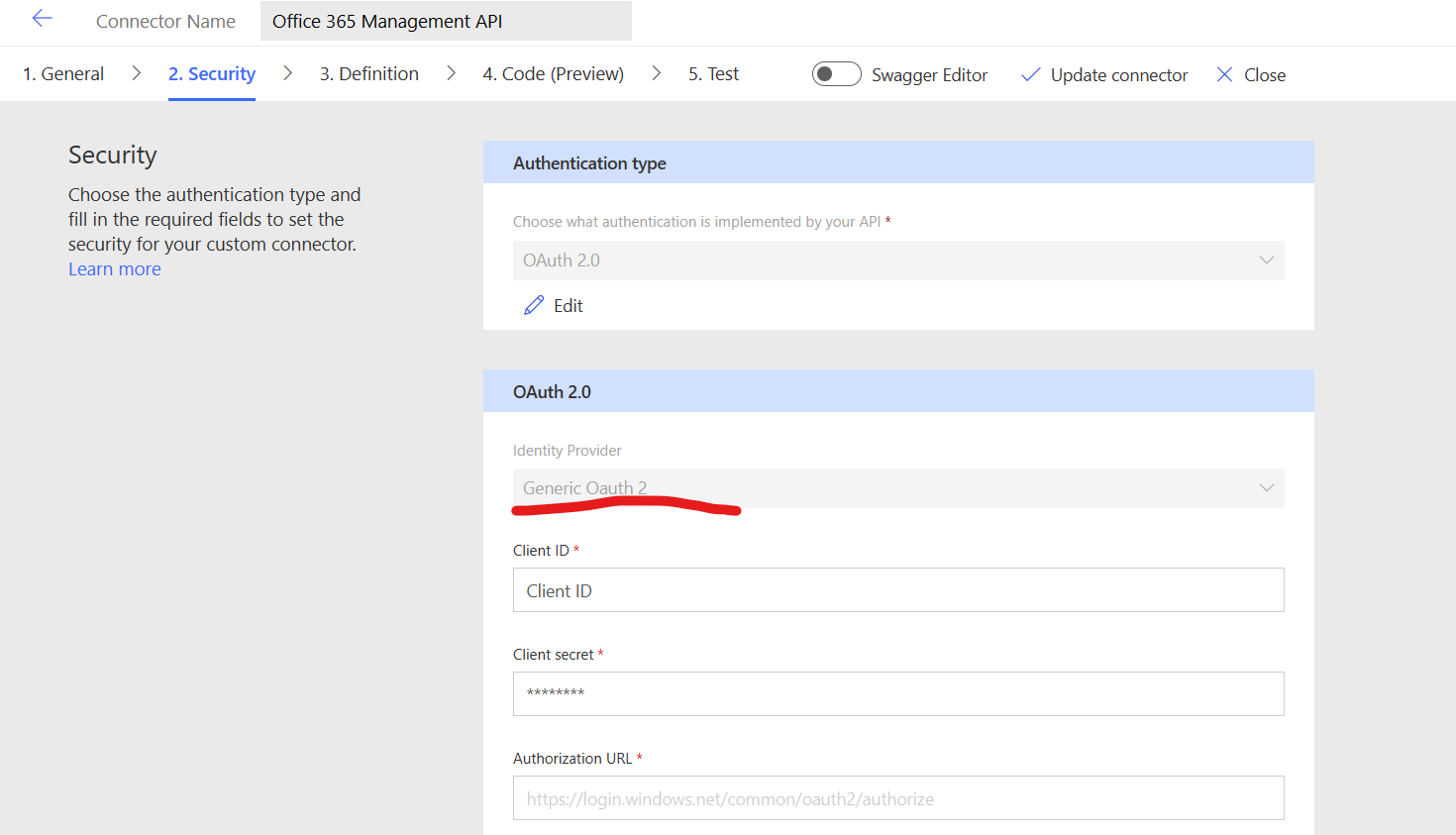Screen dimensions: 1456x835
Task: Switch to the Definition tab
Action: tap(368, 72)
